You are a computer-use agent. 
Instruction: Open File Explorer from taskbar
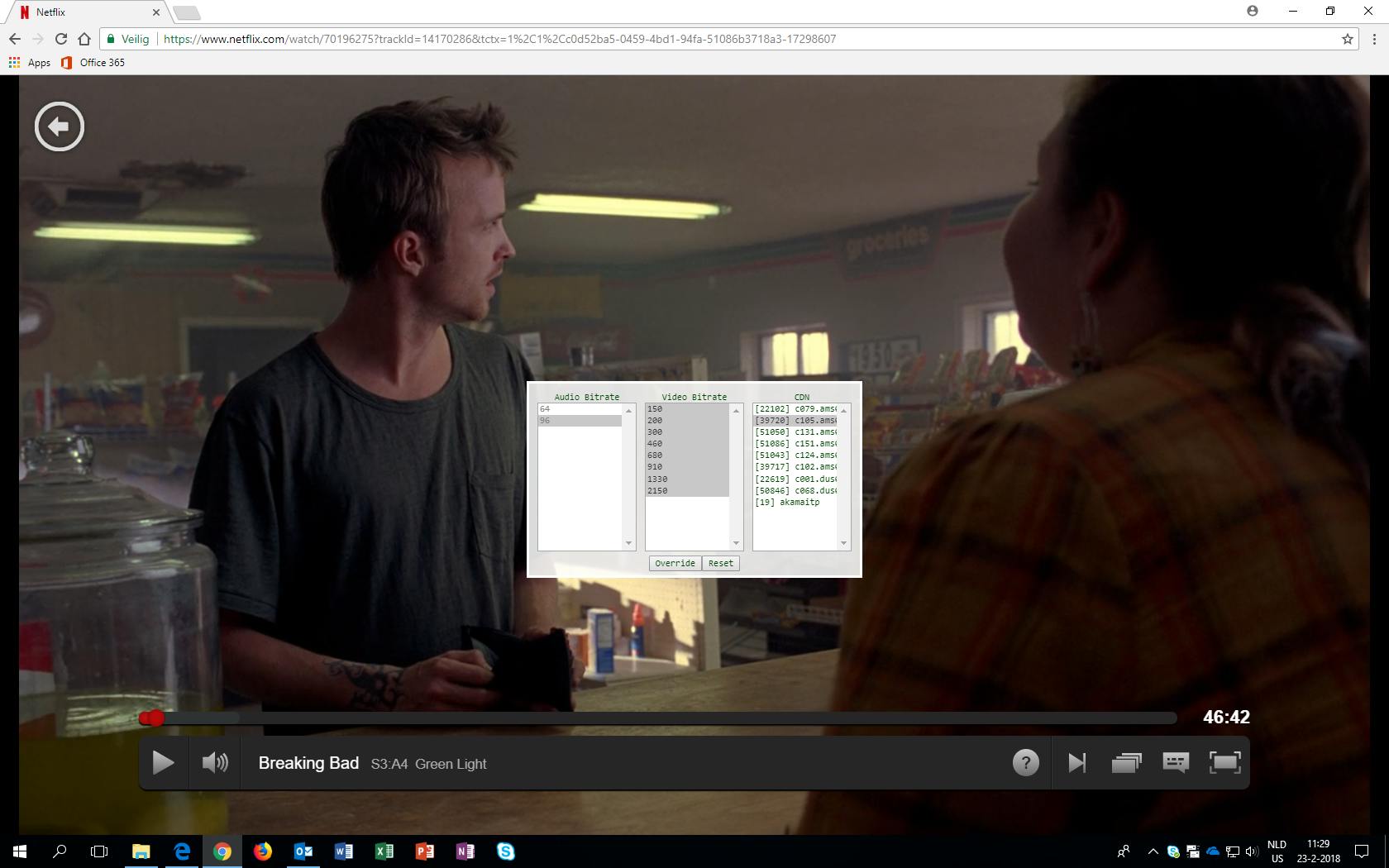tap(141, 851)
